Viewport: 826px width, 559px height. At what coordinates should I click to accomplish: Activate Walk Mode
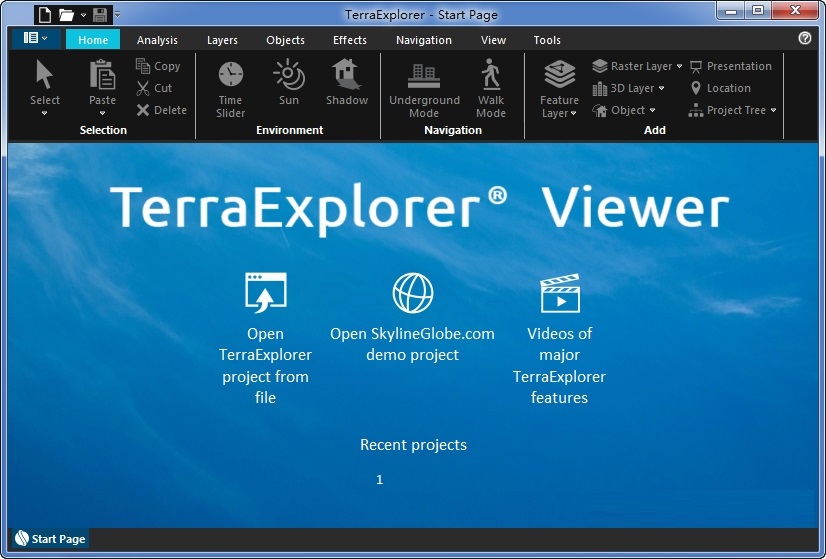point(490,89)
